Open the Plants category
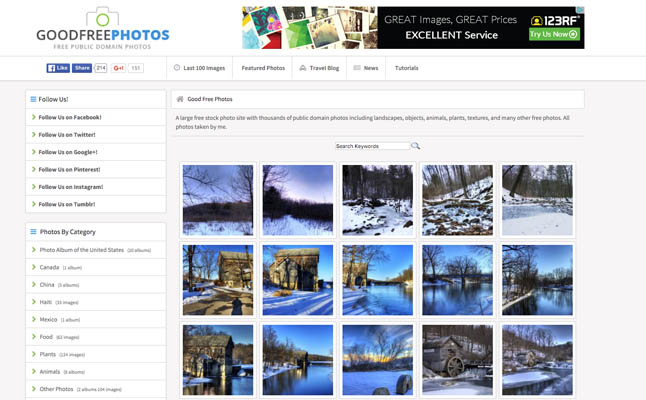 [x=48, y=354]
